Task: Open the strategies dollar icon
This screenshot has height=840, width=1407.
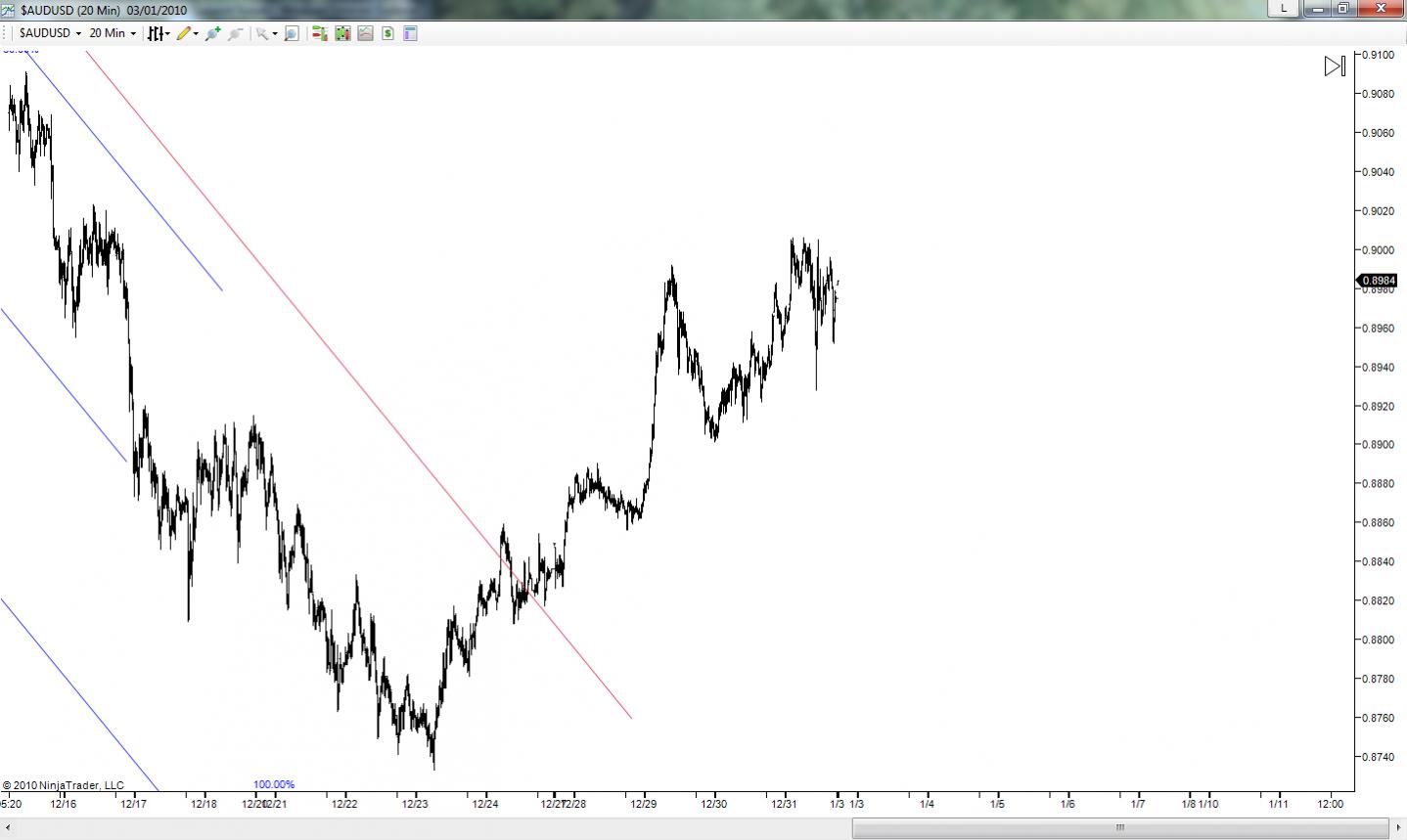Action: coord(387,33)
